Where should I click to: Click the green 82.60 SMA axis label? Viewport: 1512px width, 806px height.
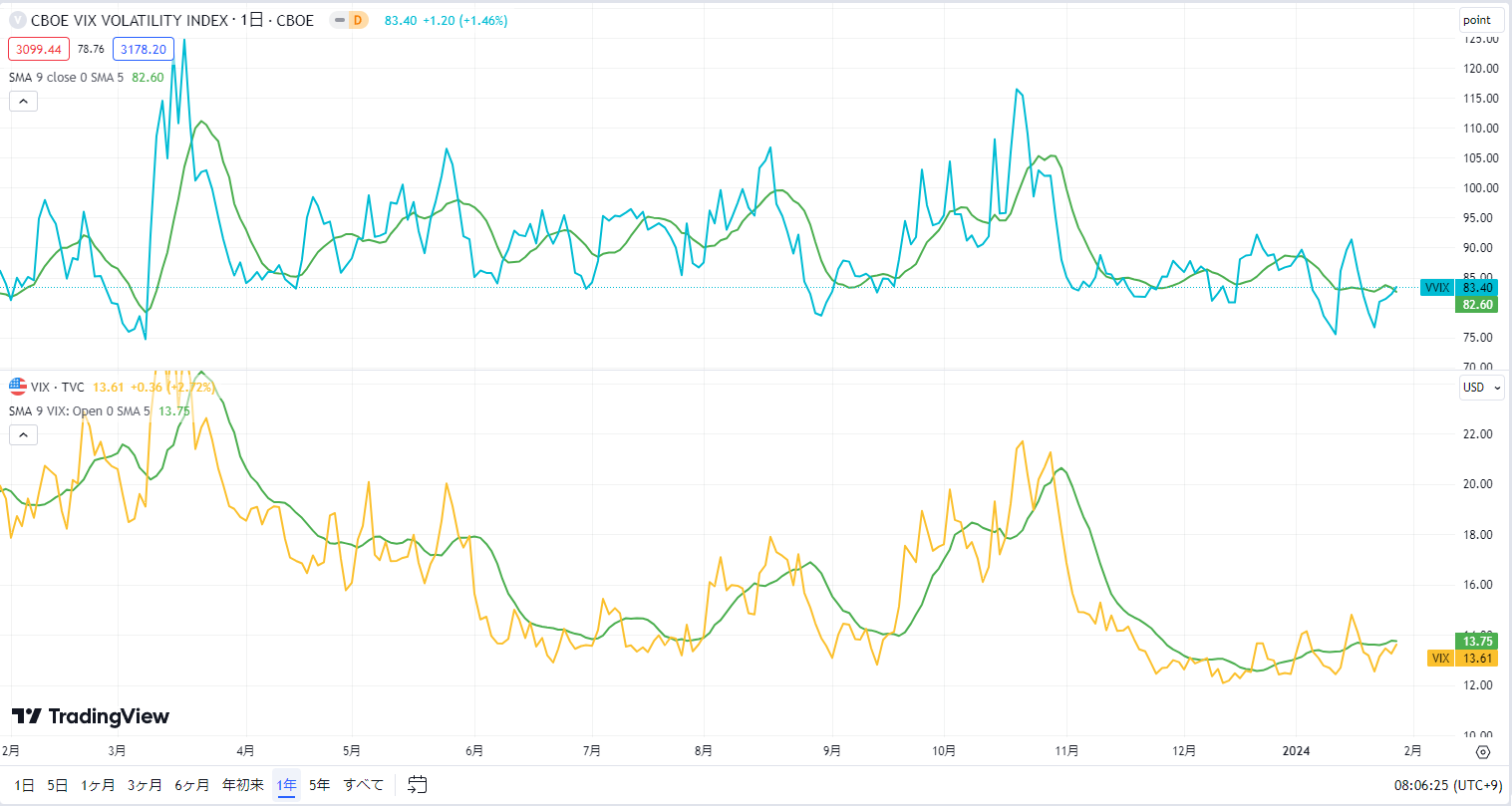coord(1477,305)
